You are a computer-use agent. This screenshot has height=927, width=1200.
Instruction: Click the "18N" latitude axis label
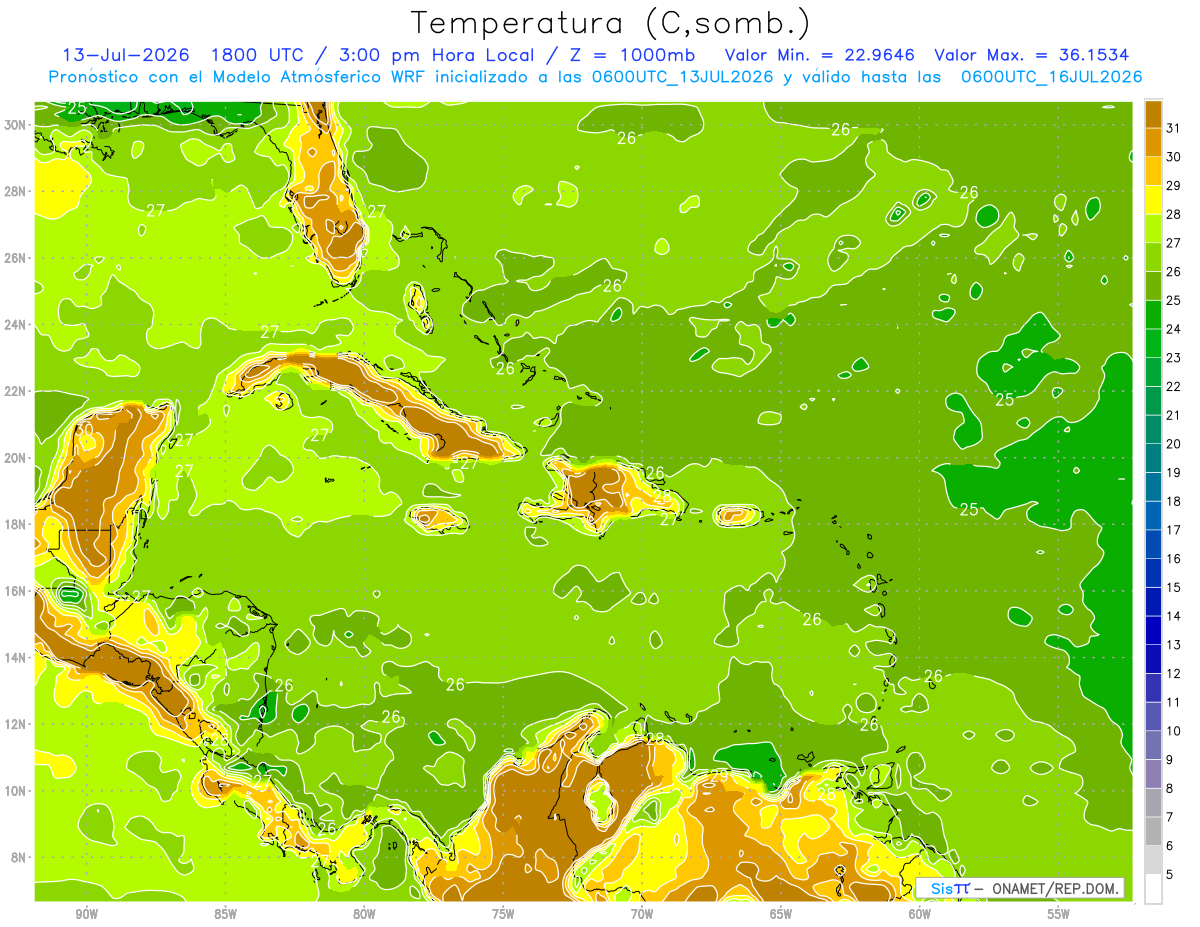16,524
